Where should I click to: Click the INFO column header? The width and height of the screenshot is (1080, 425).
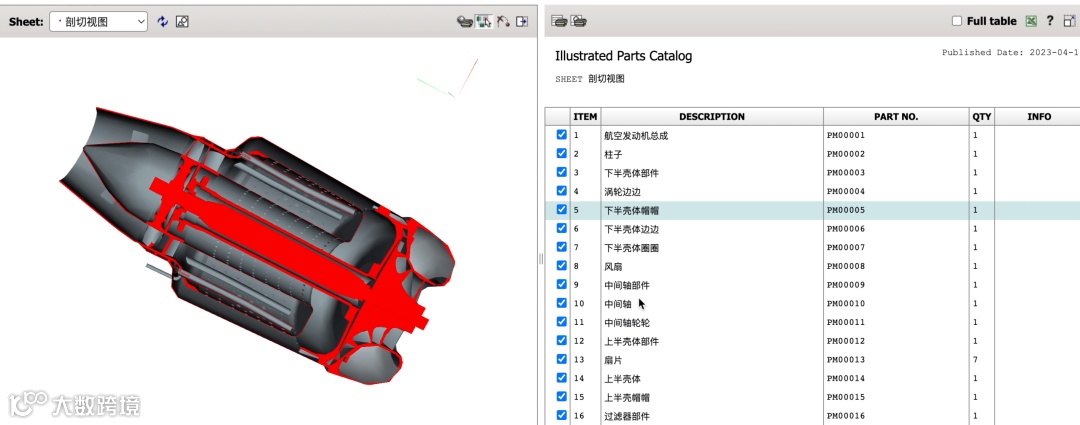tap(1038, 116)
